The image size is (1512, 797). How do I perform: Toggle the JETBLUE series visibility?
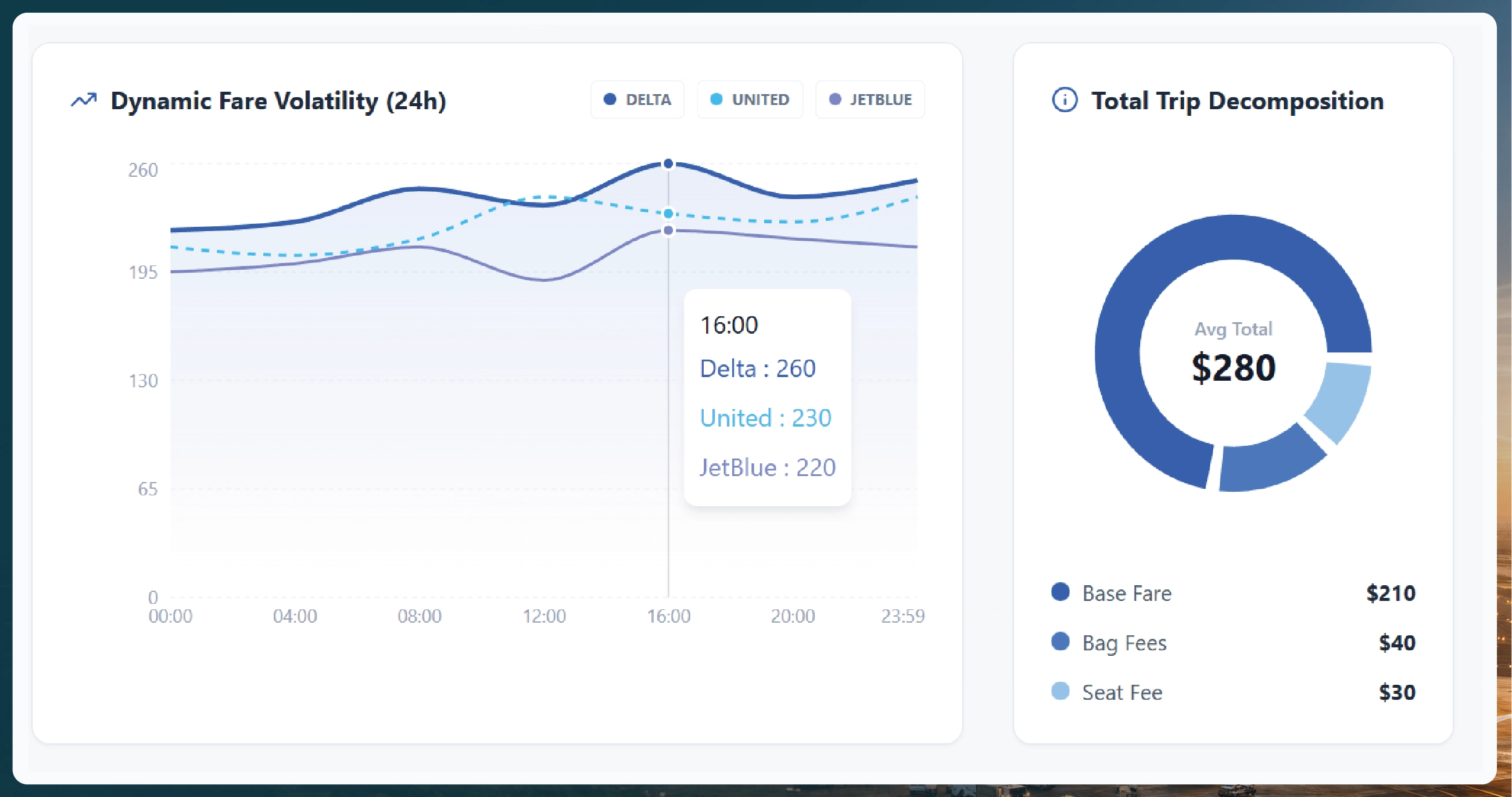pyautogui.click(x=870, y=100)
